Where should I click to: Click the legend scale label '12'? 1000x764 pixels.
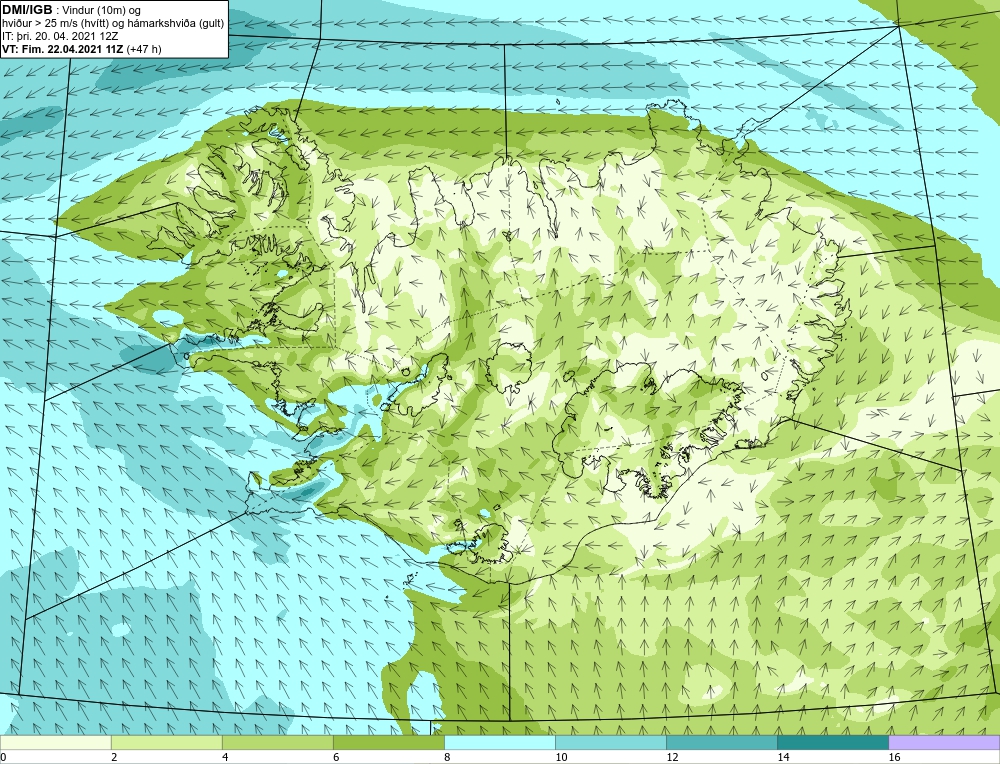click(x=672, y=757)
